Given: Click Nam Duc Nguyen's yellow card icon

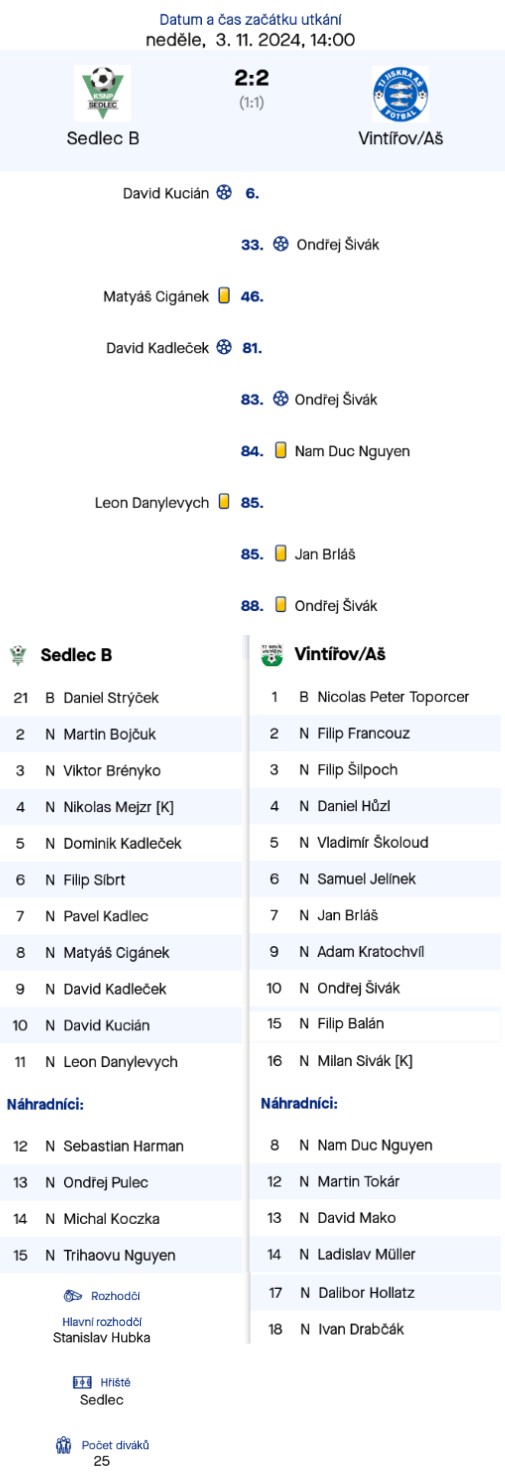Looking at the screenshot, I should pyautogui.click(x=281, y=451).
